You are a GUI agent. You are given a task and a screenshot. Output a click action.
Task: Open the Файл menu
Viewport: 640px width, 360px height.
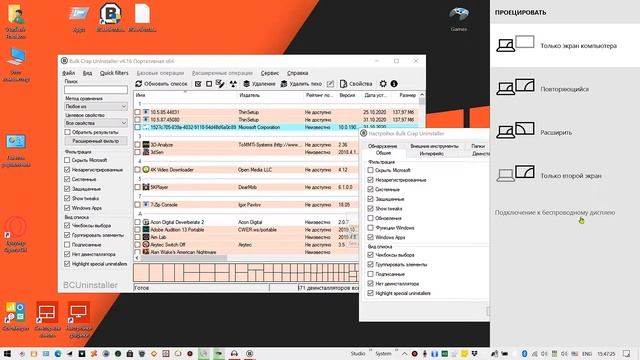tap(69, 73)
